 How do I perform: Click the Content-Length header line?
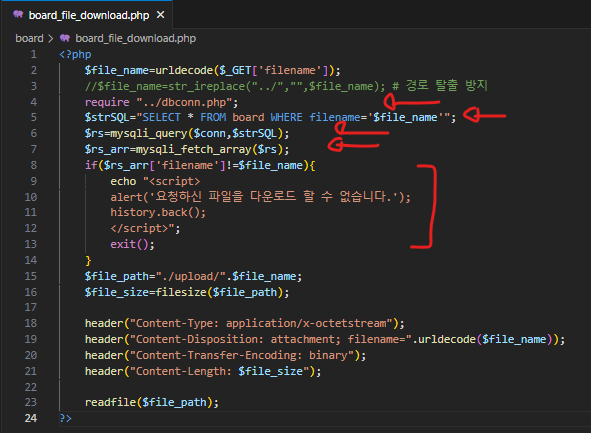pos(203,371)
